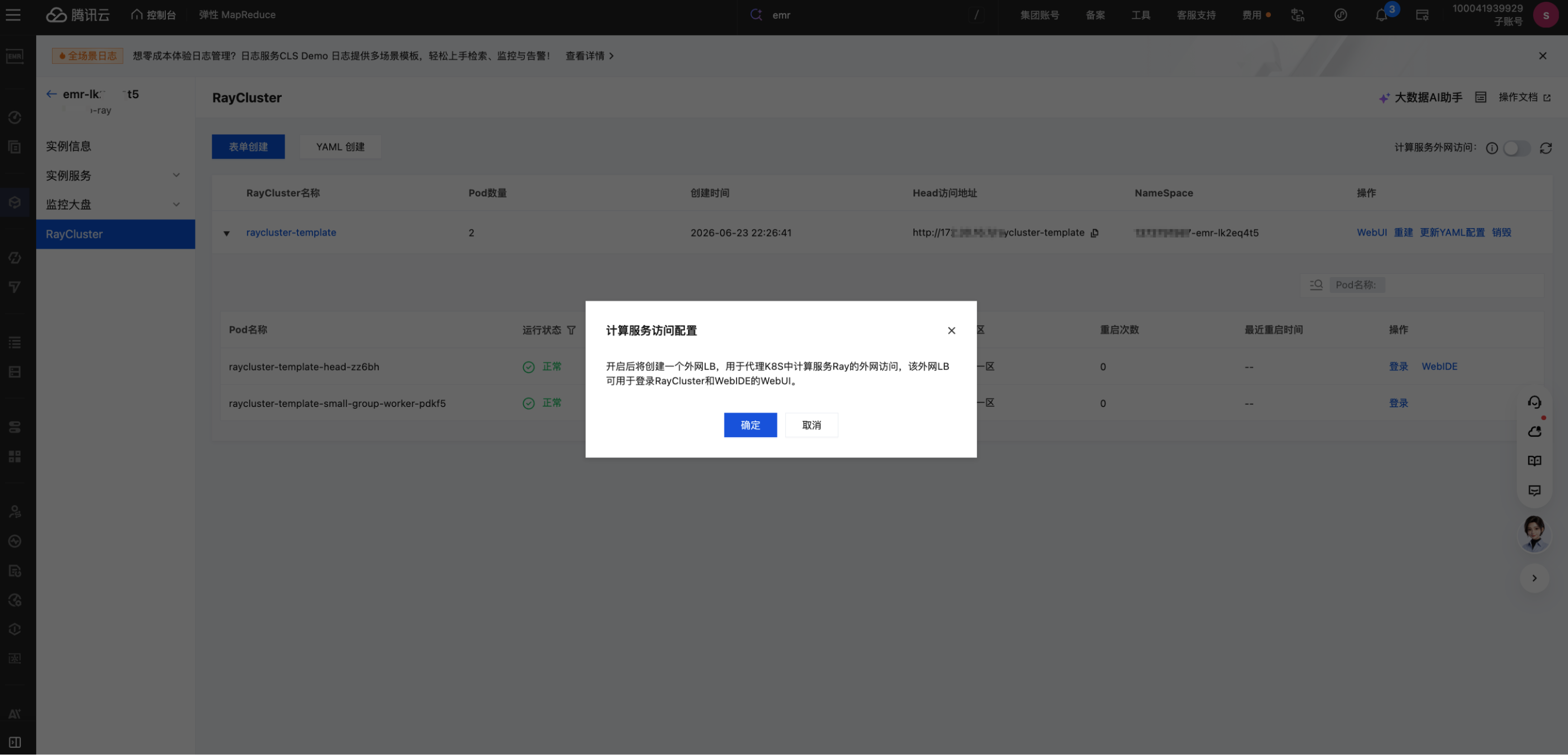
Task: Open WebIDE for the head pod
Action: (1439, 366)
